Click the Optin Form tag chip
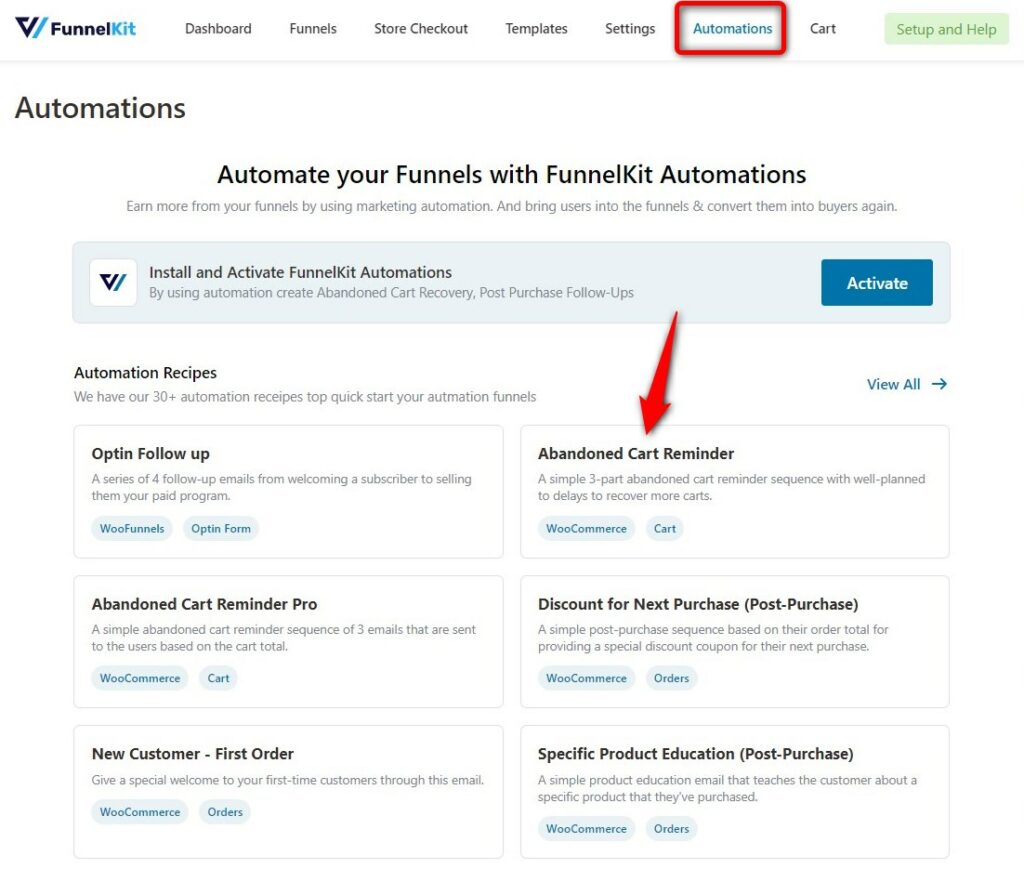The image size is (1024, 882). point(221,528)
